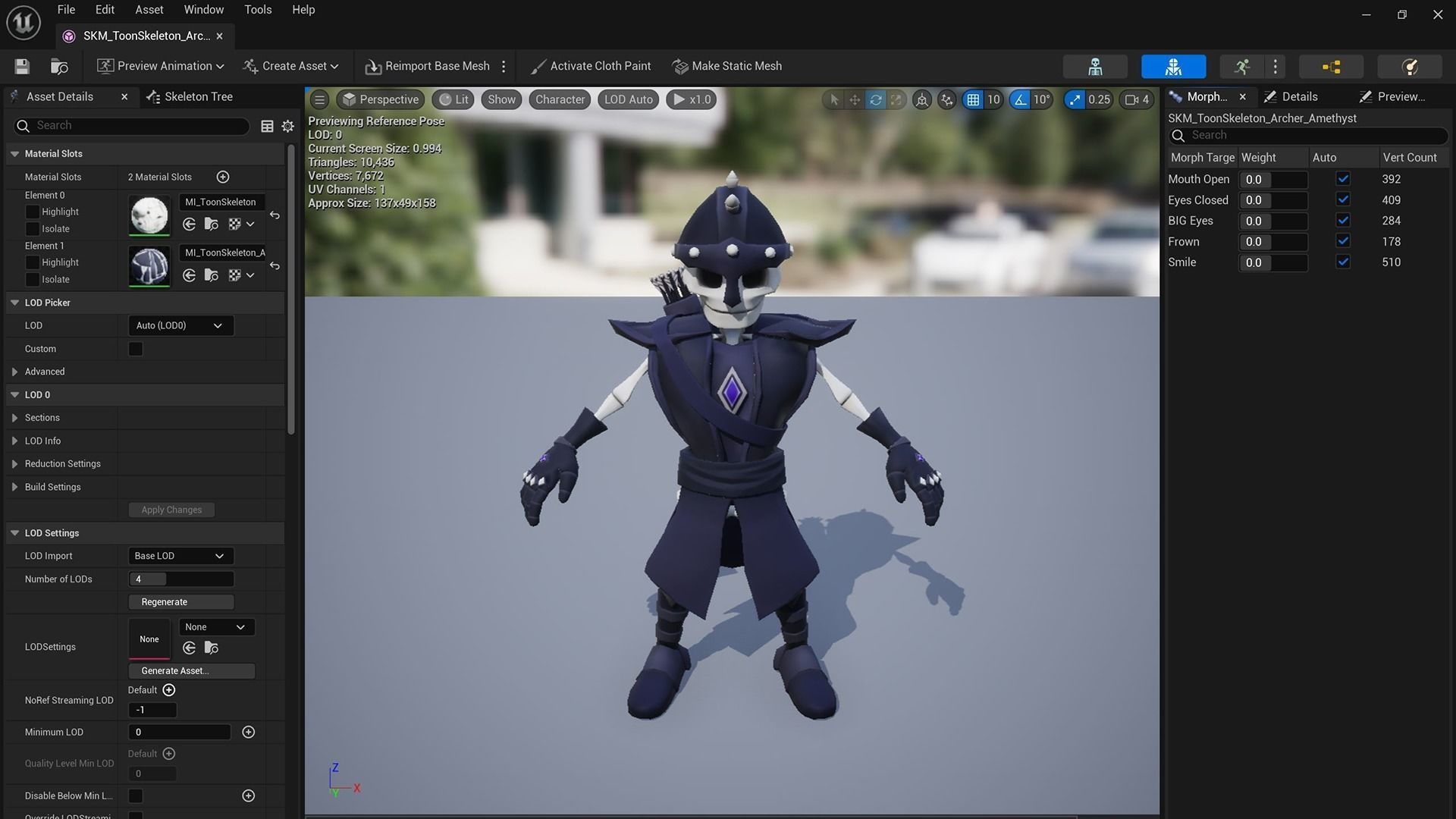
Task: Toggle rotation snap angle icon
Action: (x=1020, y=99)
